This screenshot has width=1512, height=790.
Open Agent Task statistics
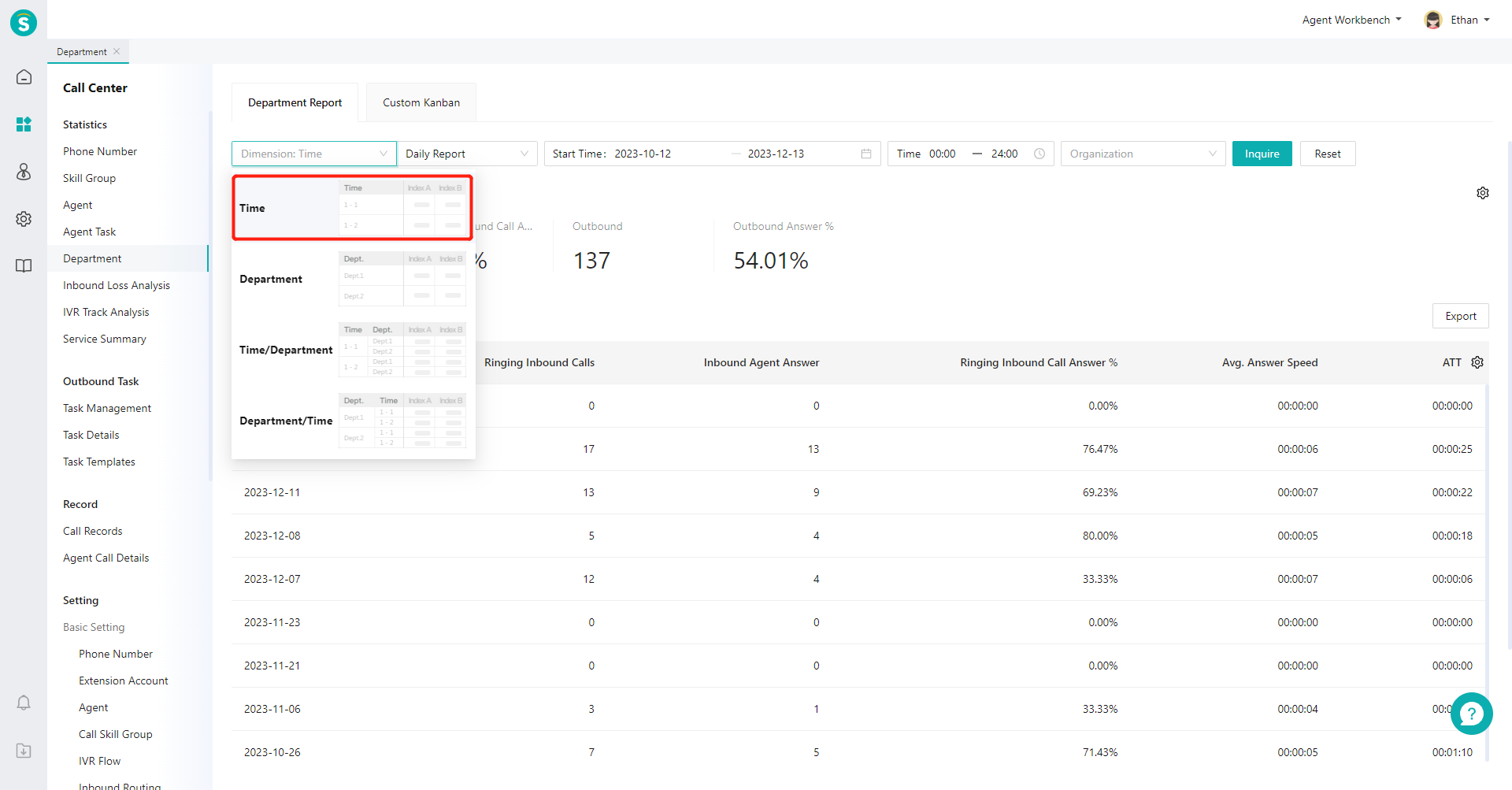tap(89, 232)
